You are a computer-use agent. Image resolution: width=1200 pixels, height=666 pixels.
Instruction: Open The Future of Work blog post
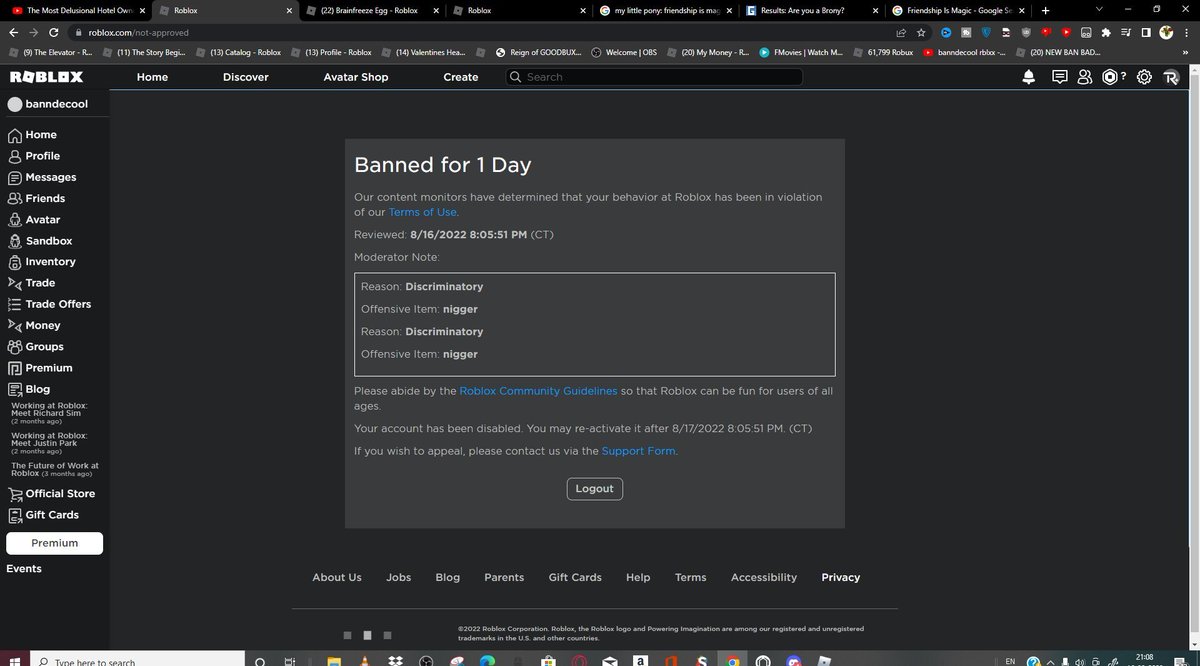point(55,470)
